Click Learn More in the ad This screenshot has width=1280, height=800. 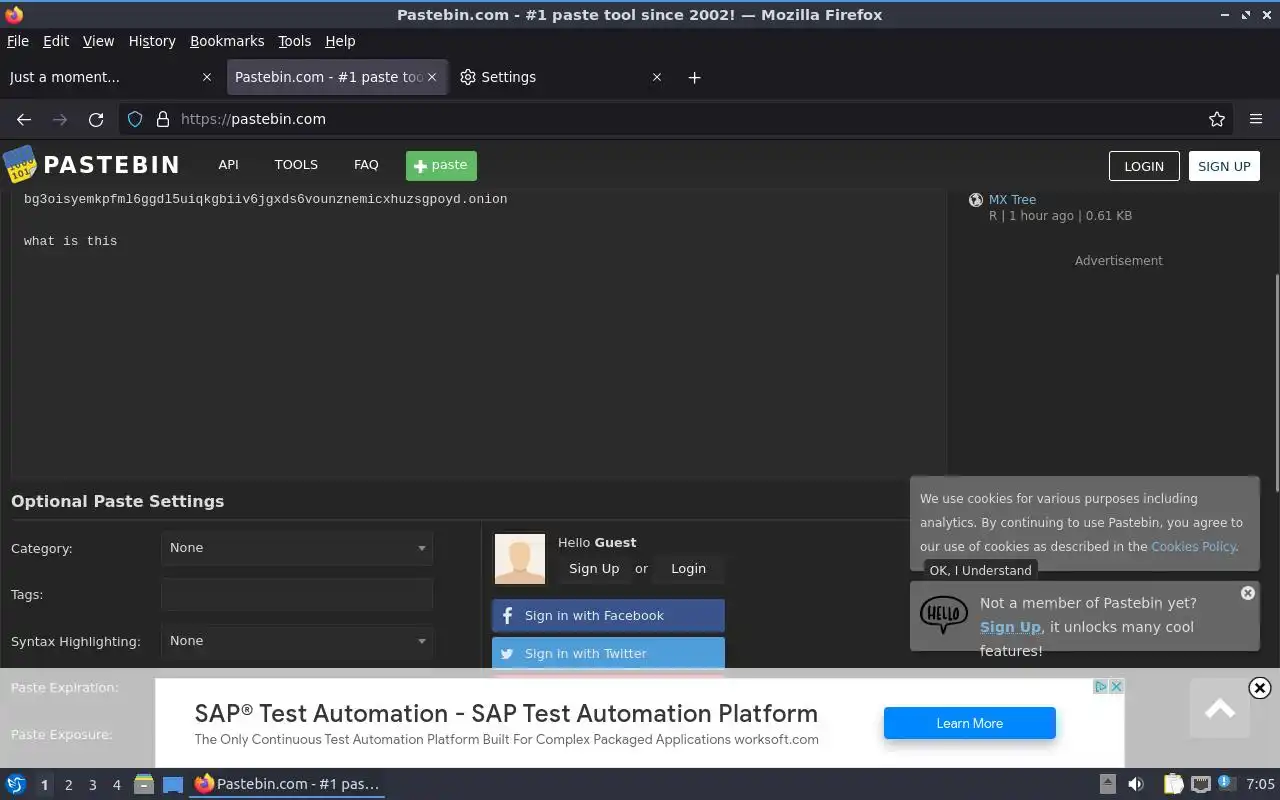click(x=969, y=723)
